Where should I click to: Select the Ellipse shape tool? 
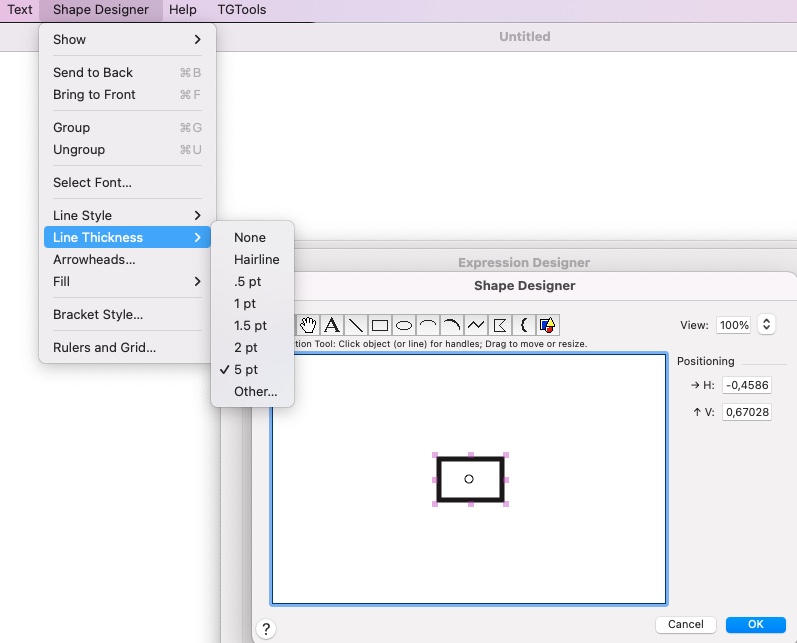point(404,325)
